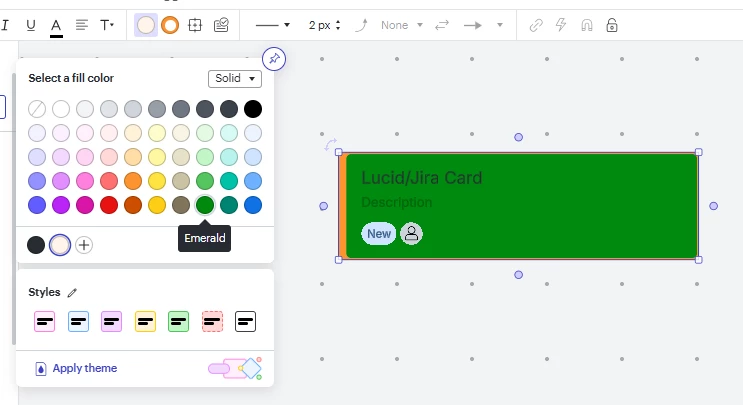Open the None start endpoint dropdown
The height and width of the screenshot is (405, 743).
point(401,25)
